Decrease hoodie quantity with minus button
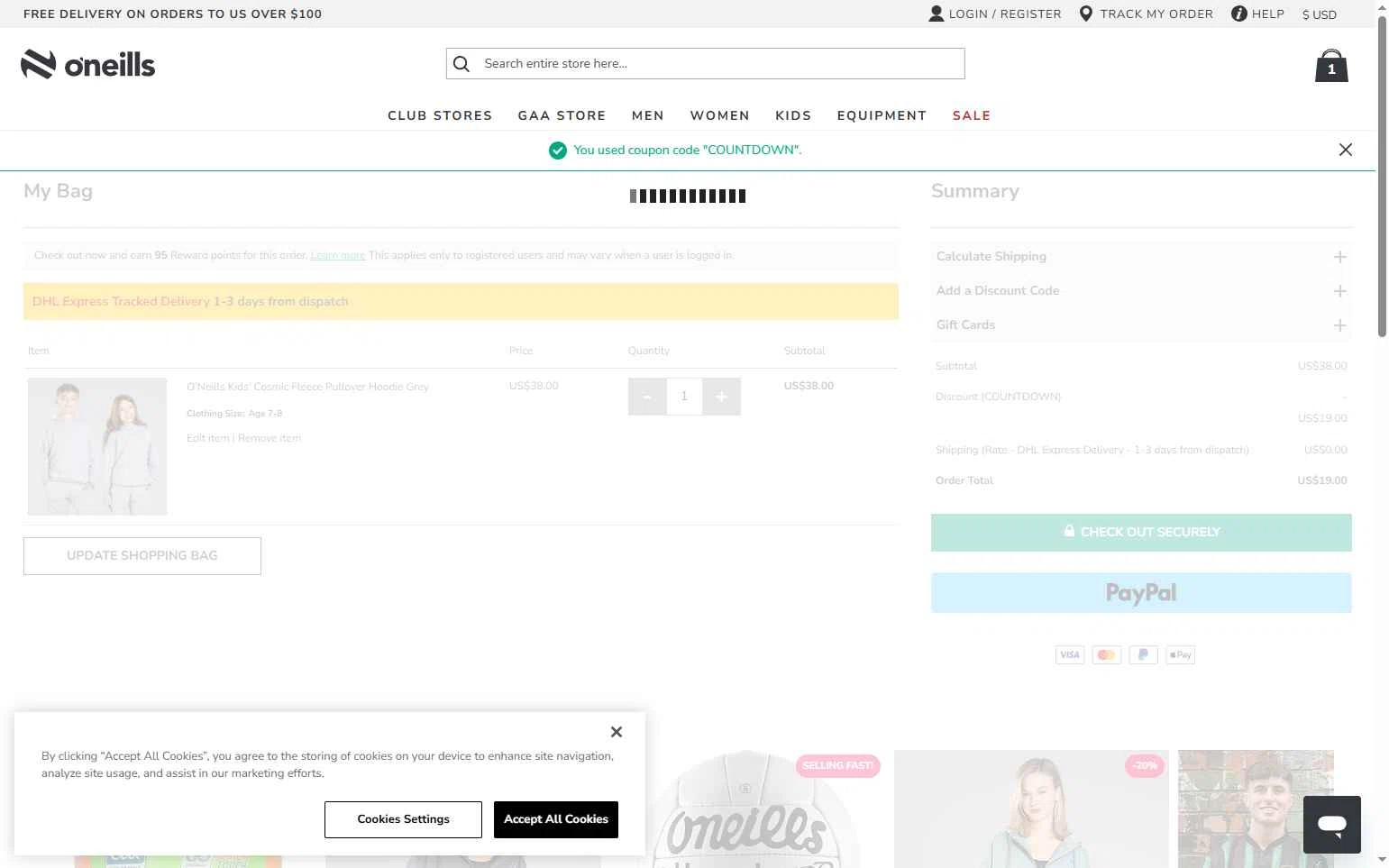1389x868 pixels. pos(647,397)
